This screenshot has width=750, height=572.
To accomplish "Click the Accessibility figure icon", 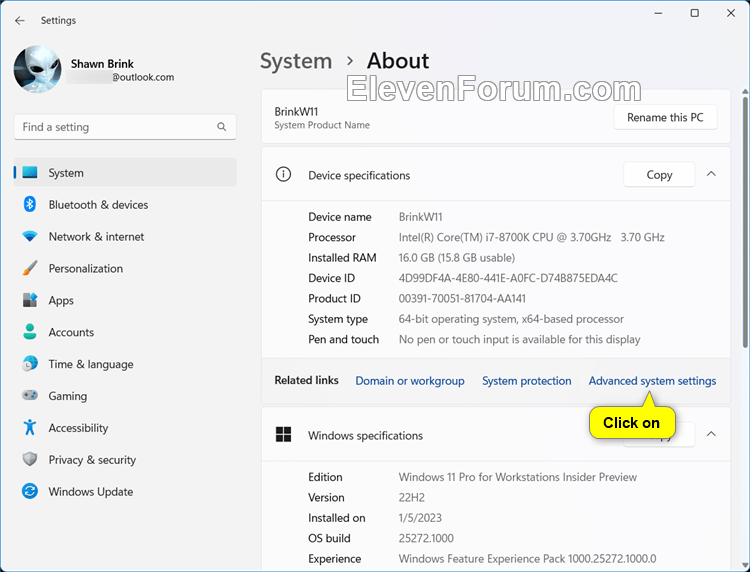I will 30,428.
